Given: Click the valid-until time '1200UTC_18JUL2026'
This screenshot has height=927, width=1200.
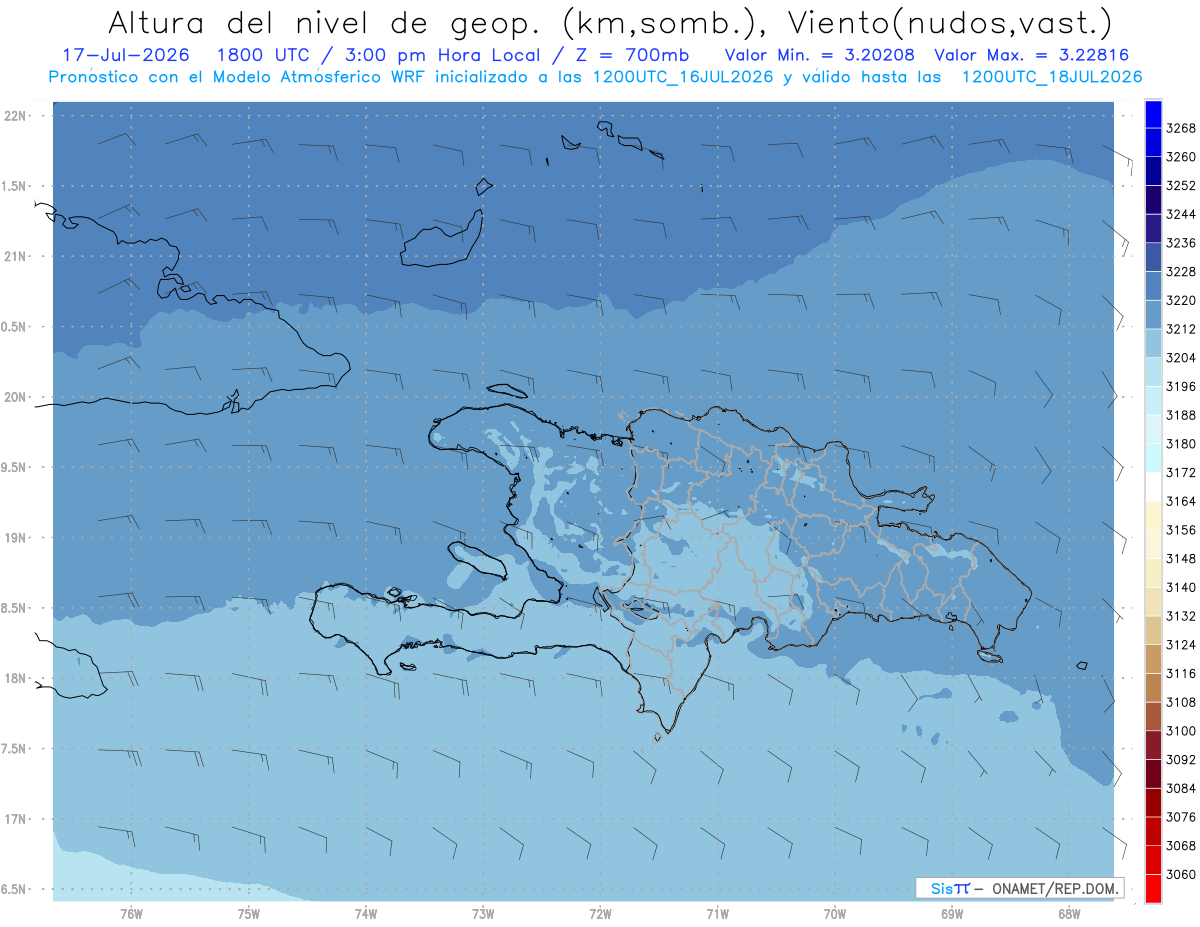Looking at the screenshot, I should coord(1052,76).
